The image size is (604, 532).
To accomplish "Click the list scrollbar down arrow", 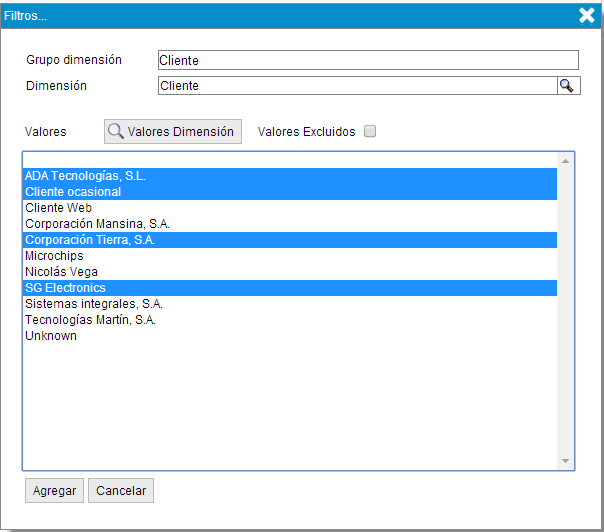I will coord(566,461).
